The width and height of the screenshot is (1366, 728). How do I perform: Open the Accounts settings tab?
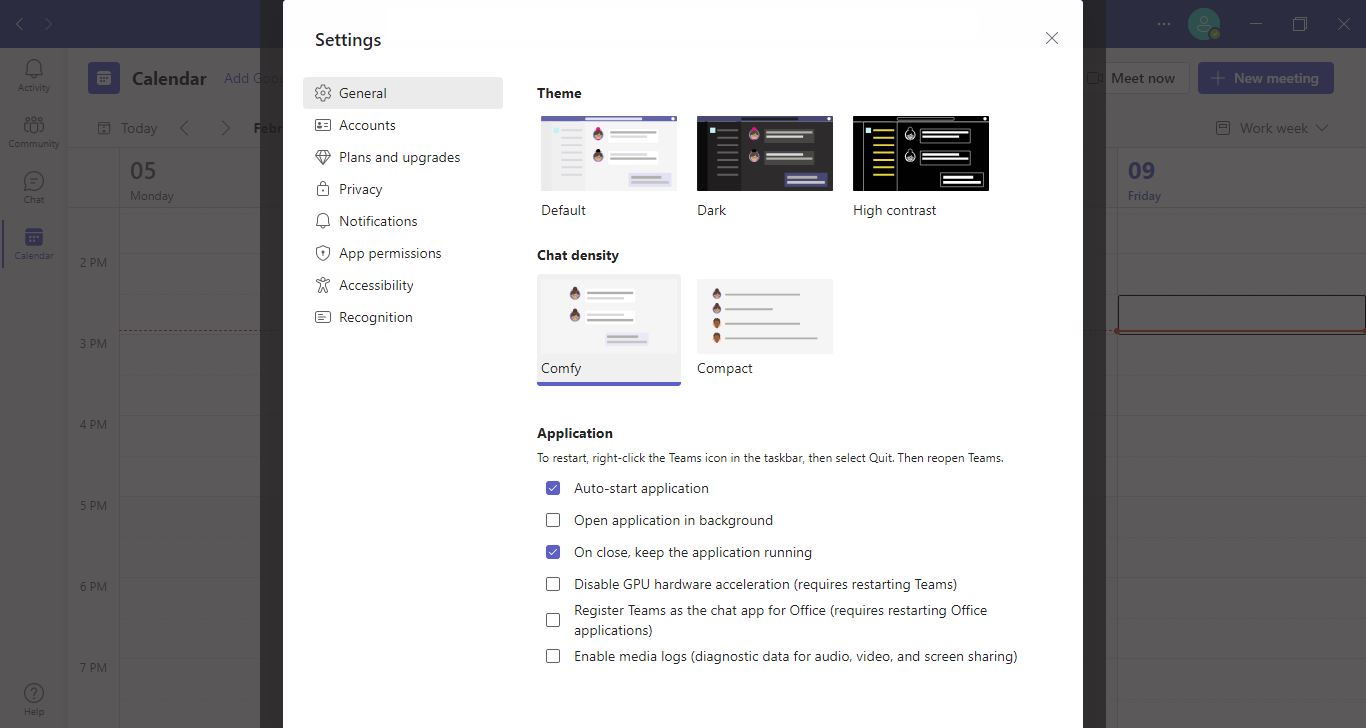click(403, 125)
